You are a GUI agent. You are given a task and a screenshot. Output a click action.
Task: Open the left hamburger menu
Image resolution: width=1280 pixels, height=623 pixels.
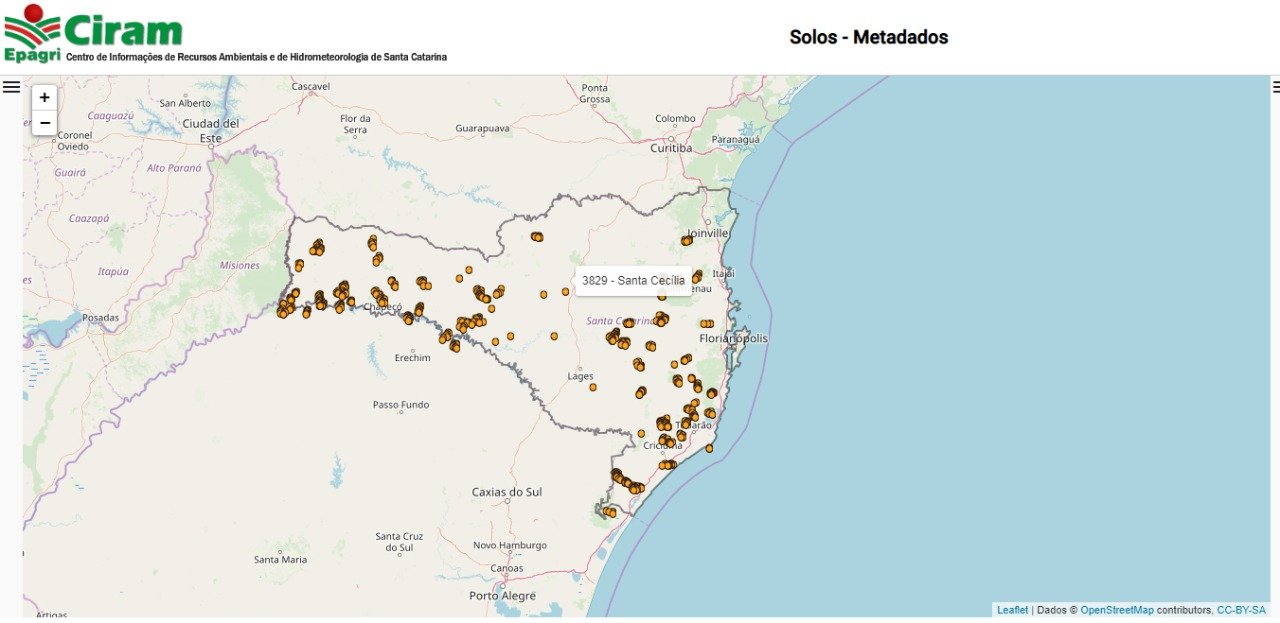(11, 87)
